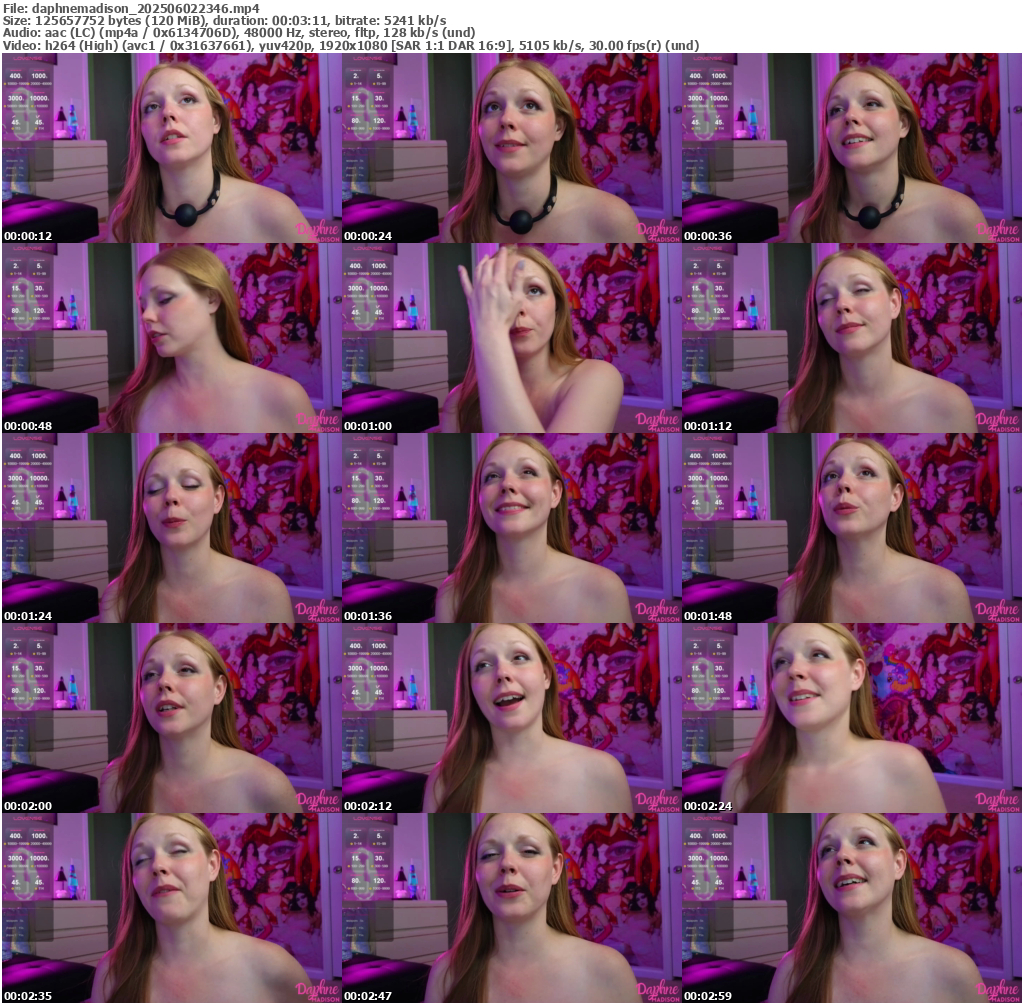Select the frame at 00:01:36
Image resolution: width=1024 pixels, height=1003 pixels.
(511, 528)
